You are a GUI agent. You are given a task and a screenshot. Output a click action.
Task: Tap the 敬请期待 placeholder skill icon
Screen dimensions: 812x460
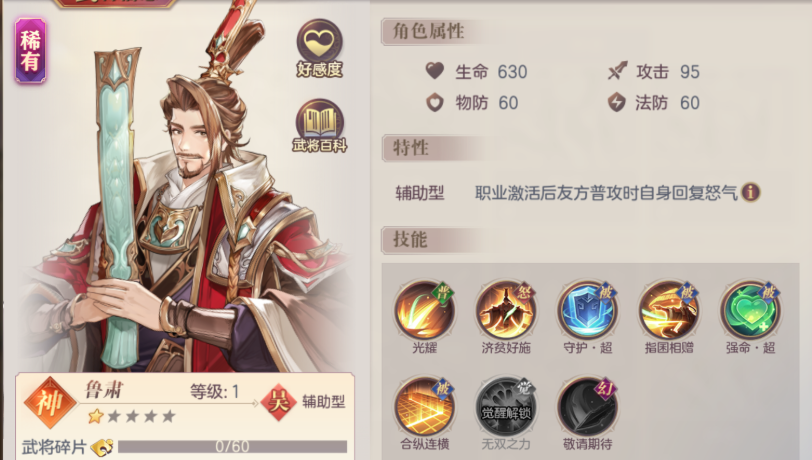click(587, 407)
